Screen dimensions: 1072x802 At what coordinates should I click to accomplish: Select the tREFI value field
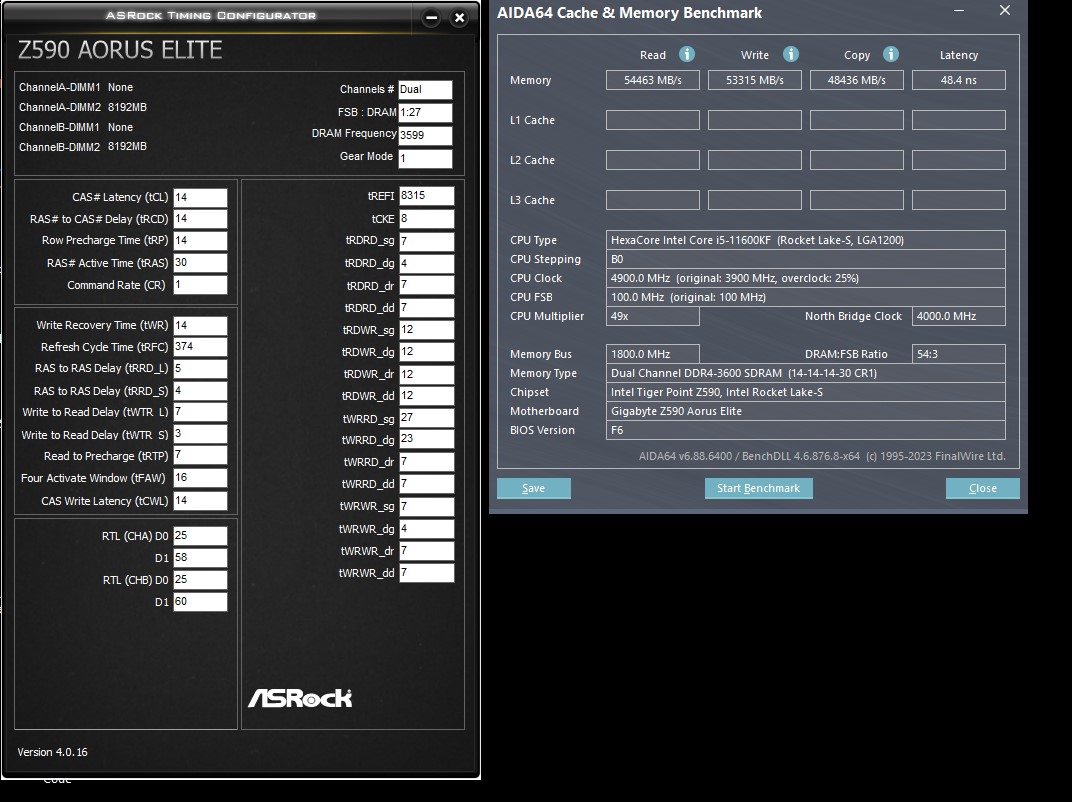click(427, 196)
